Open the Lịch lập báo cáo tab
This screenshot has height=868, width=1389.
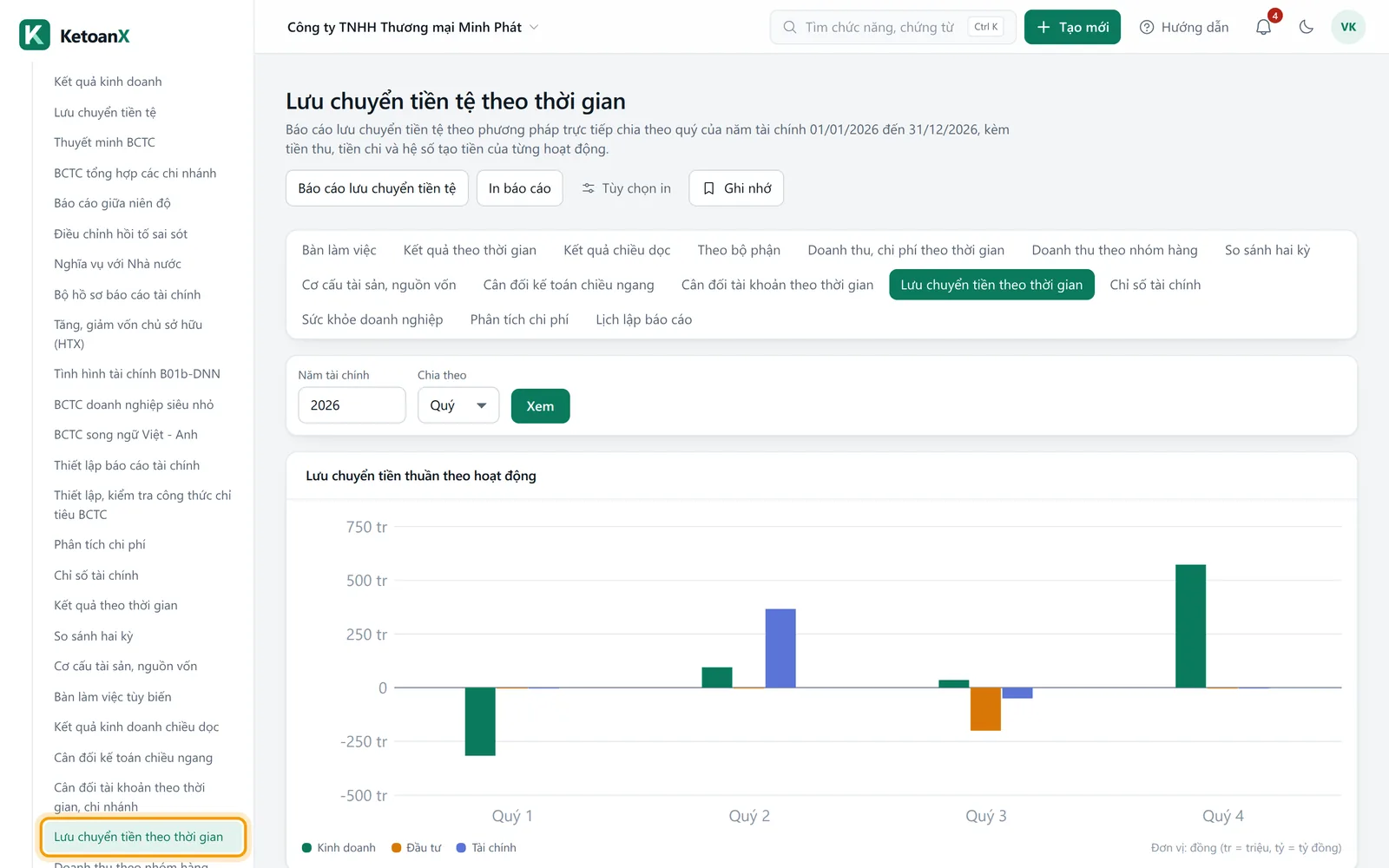644,319
